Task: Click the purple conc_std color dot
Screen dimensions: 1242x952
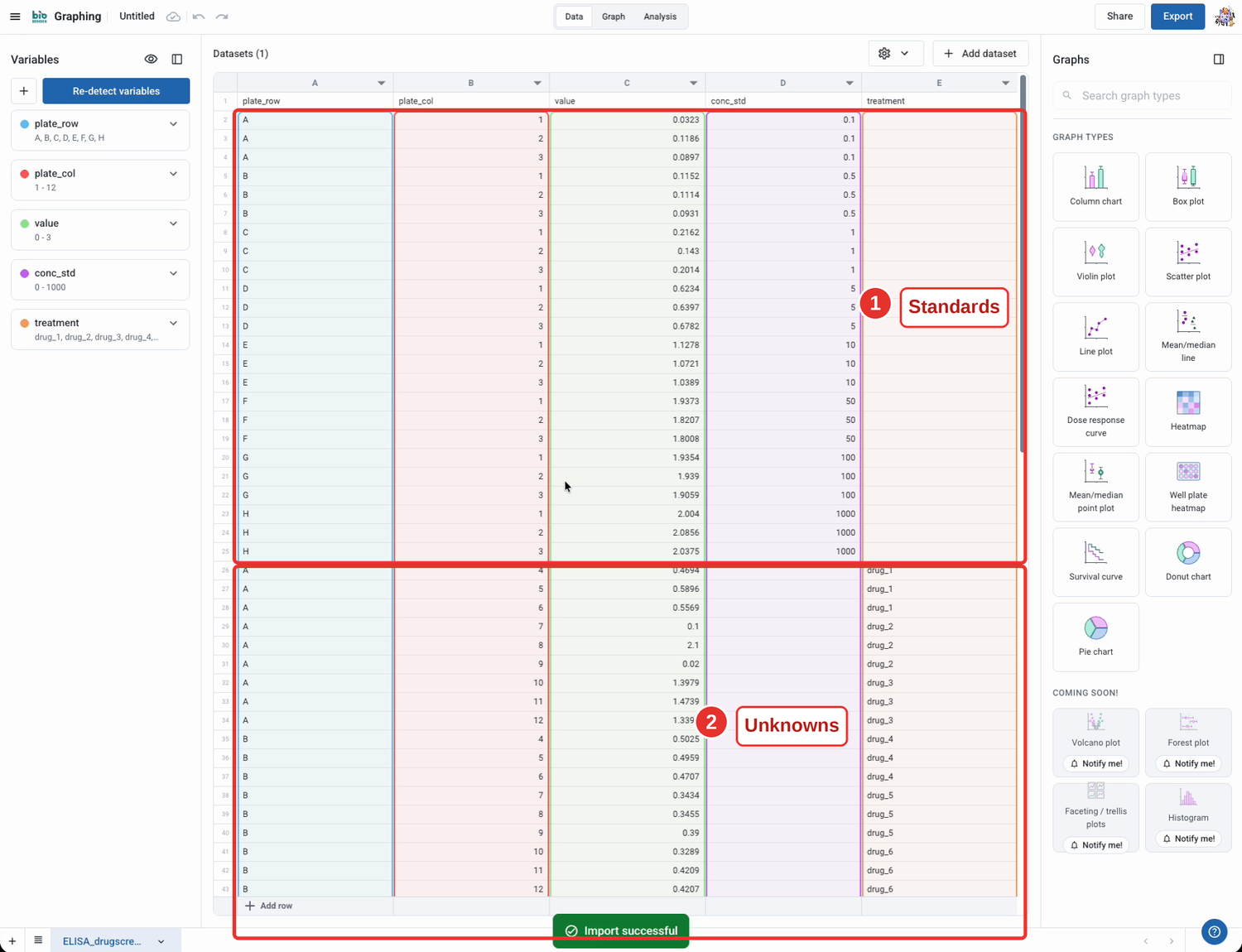Action: pos(25,273)
